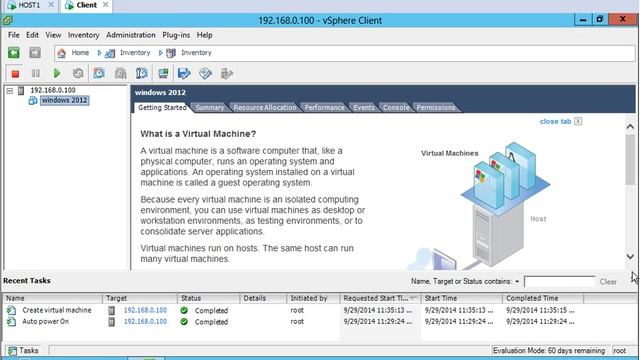640x360 pixels.
Task: Open Snapshot Manager from the toolbar icon
Action: click(x=142, y=73)
